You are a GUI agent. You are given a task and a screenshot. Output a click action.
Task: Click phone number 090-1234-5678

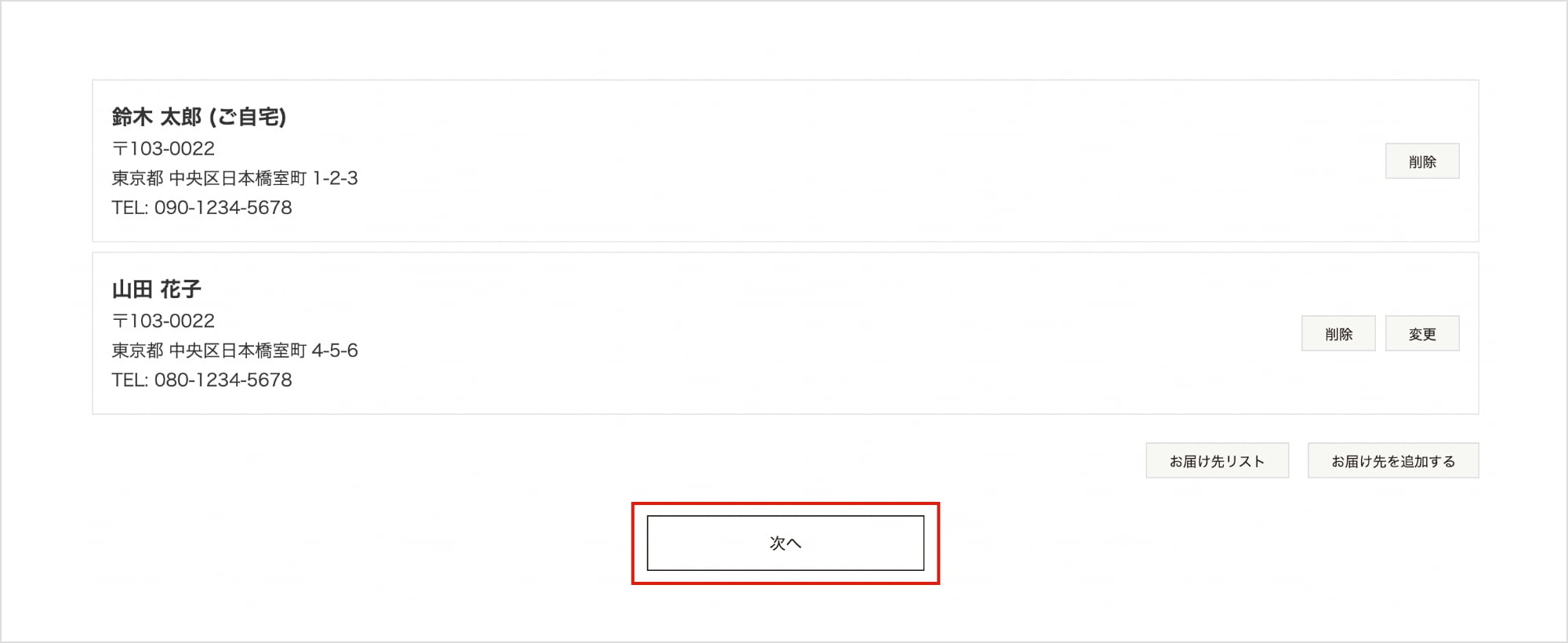coord(223,208)
